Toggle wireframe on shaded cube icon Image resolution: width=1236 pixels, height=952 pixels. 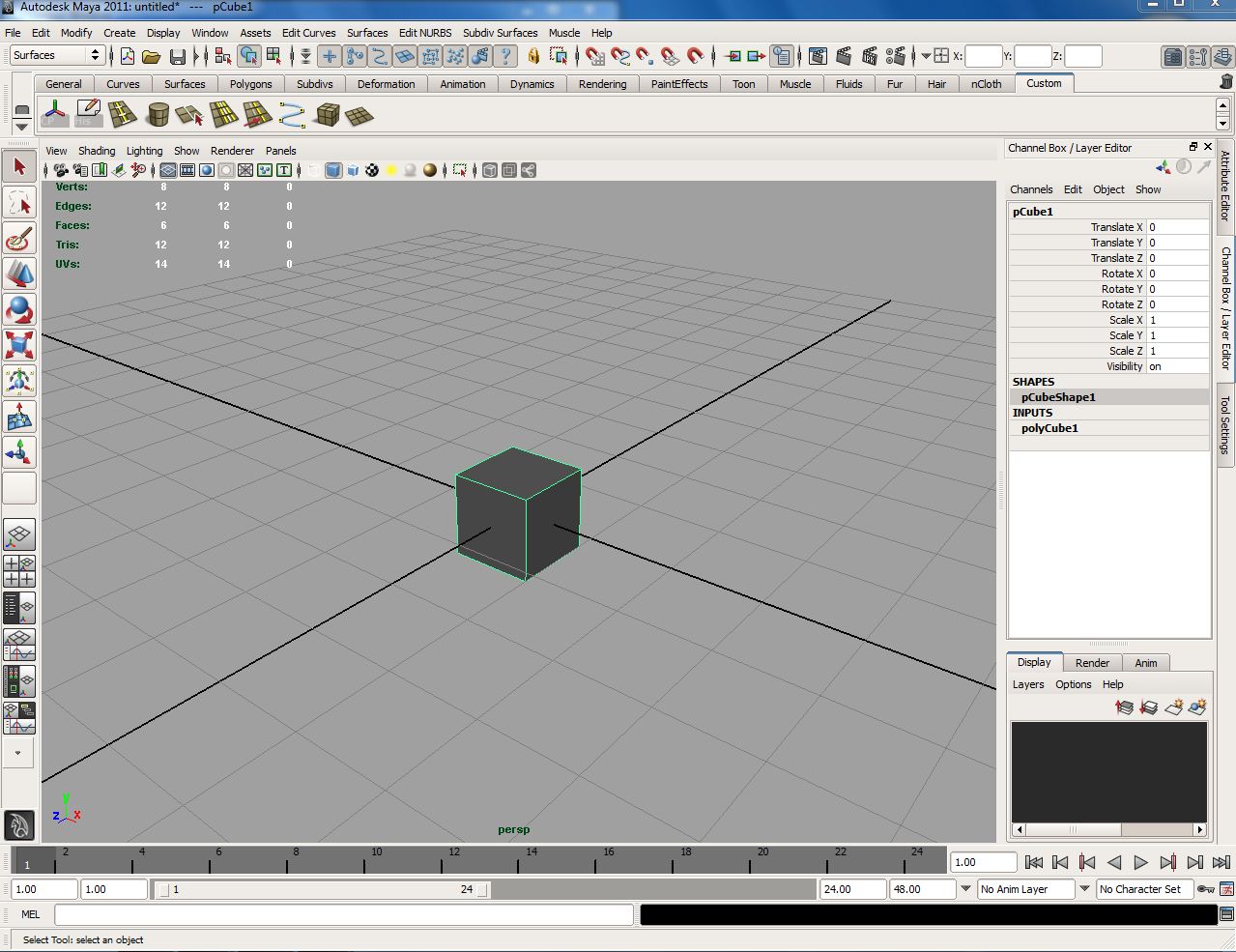pos(353,170)
